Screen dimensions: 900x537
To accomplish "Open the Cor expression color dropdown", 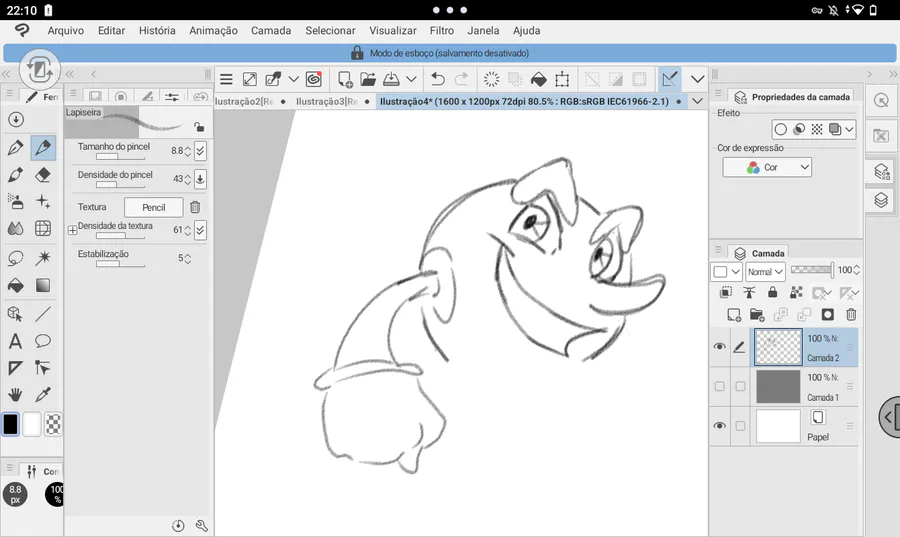I will pos(767,168).
